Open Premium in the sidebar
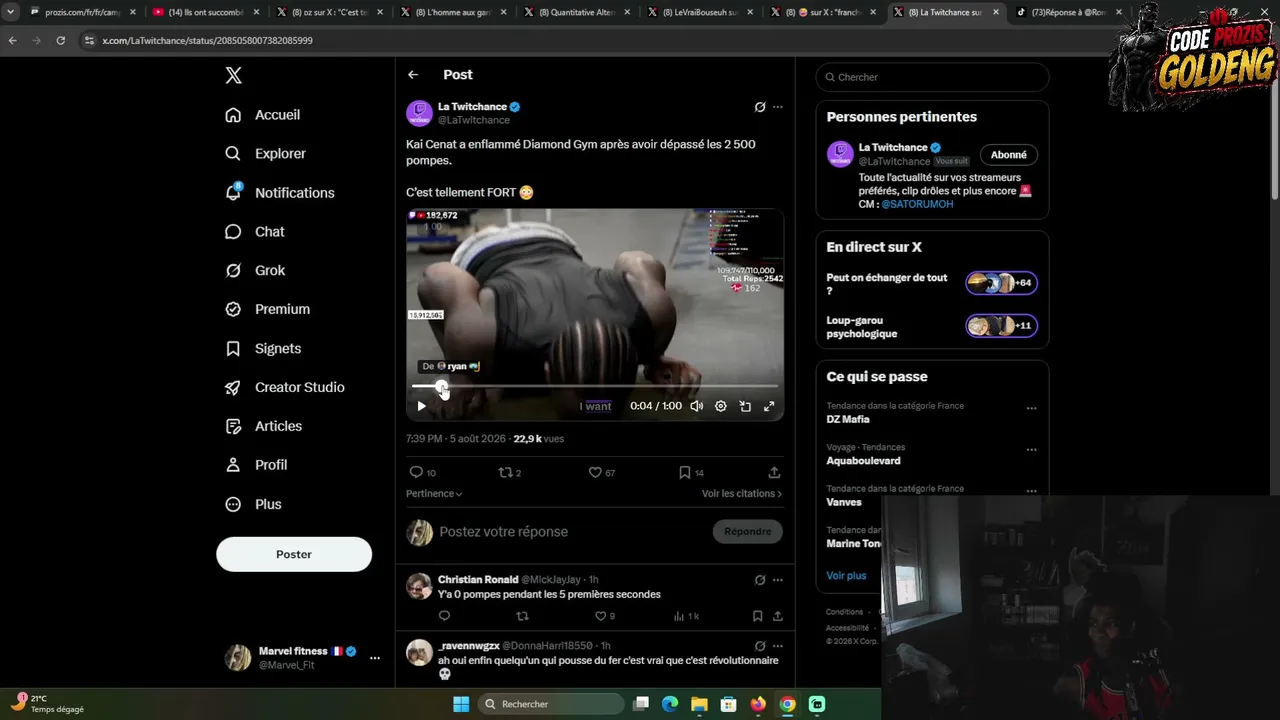This screenshot has width=1280, height=720. click(268, 309)
